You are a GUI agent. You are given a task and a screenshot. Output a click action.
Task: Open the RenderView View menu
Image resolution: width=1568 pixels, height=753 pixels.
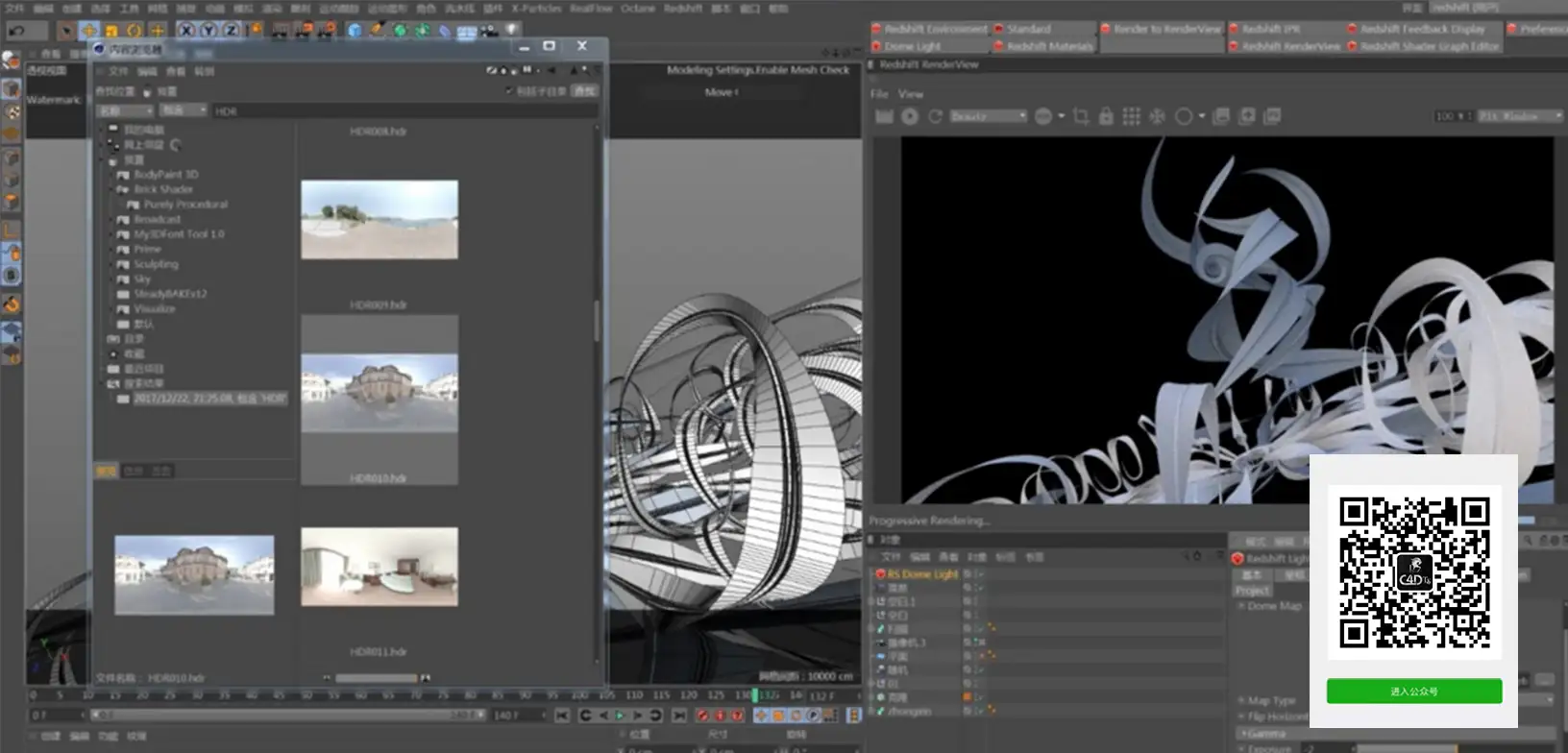911,94
